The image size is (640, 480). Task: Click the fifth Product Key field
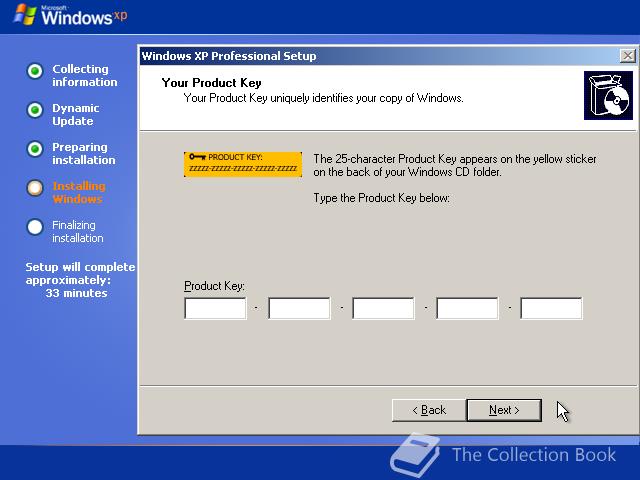pyautogui.click(x=551, y=308)
